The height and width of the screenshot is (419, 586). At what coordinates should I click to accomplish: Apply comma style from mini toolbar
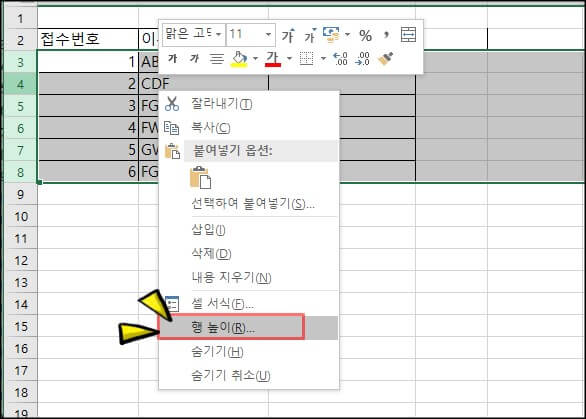coord(386,35)
